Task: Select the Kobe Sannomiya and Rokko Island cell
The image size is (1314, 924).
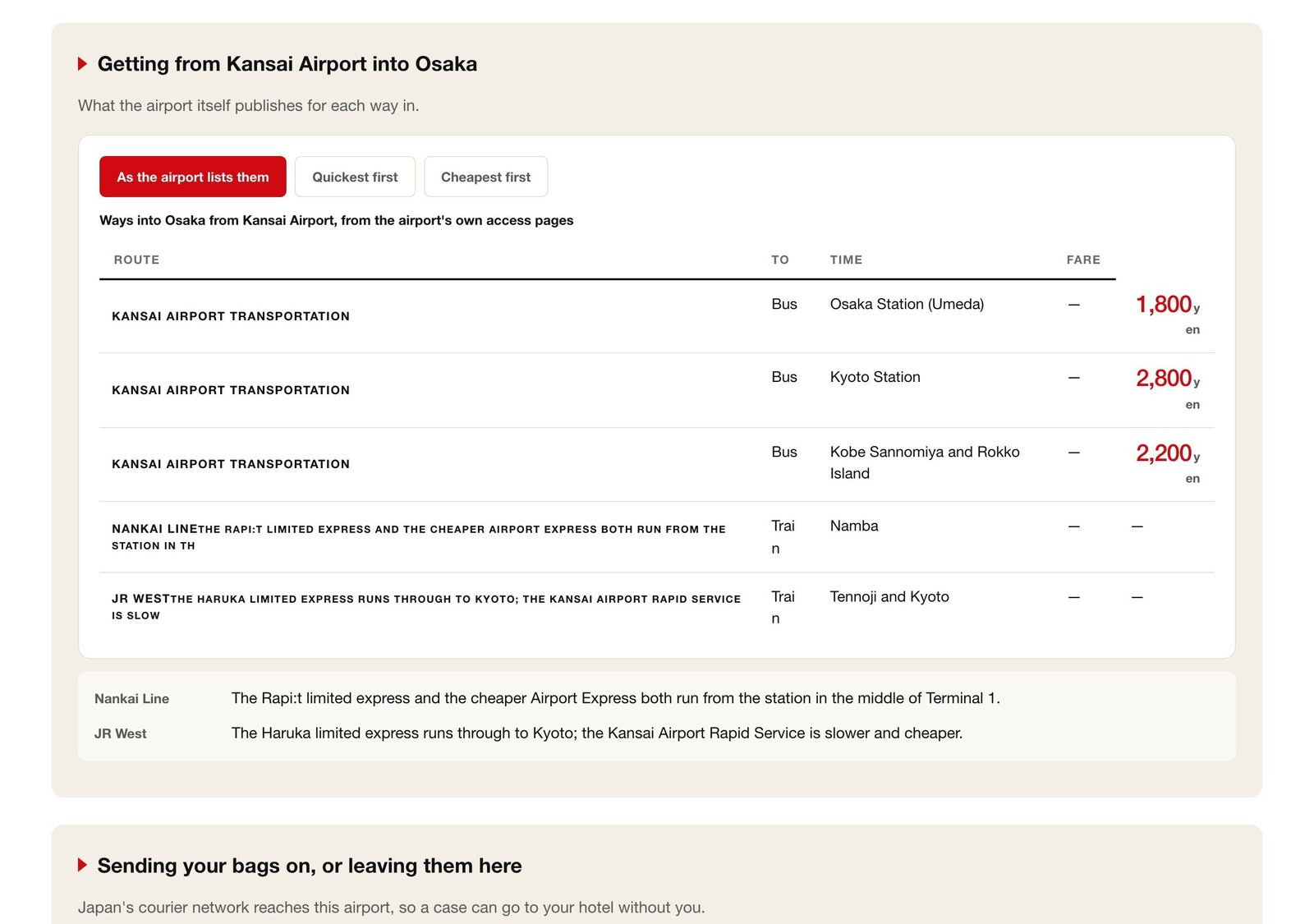Action: tap(925, 462)
